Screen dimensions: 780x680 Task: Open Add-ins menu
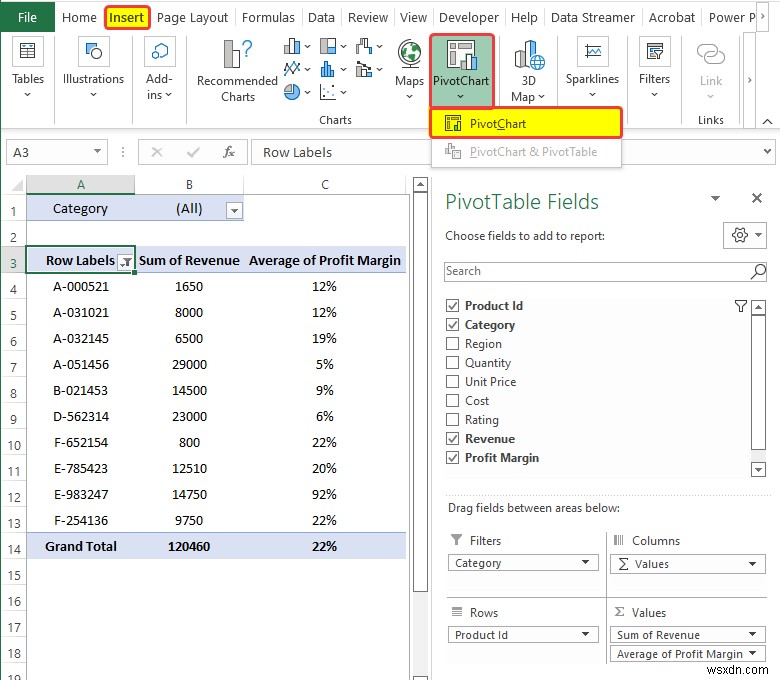(x=159, y=68)
